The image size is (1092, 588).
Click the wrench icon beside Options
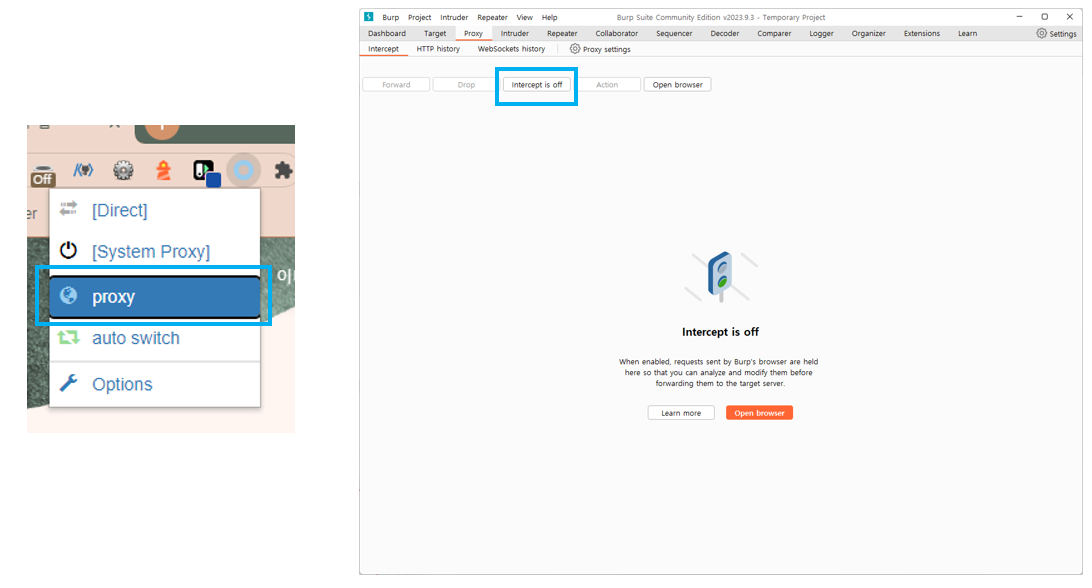coord(68,382)
